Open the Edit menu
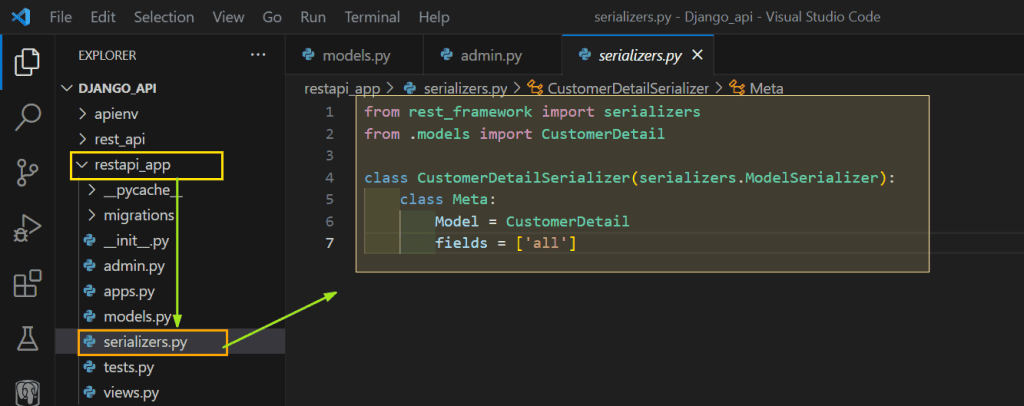 click(103, 17)
